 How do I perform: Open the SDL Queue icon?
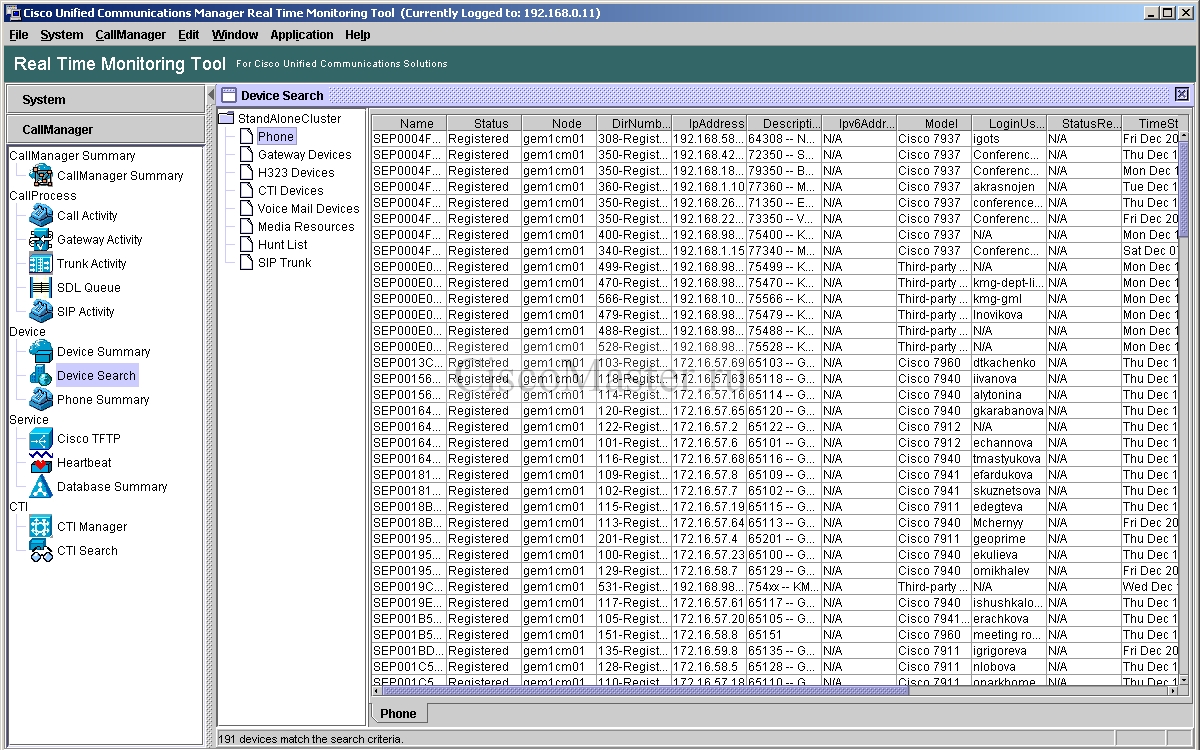[x=41, y=288]
